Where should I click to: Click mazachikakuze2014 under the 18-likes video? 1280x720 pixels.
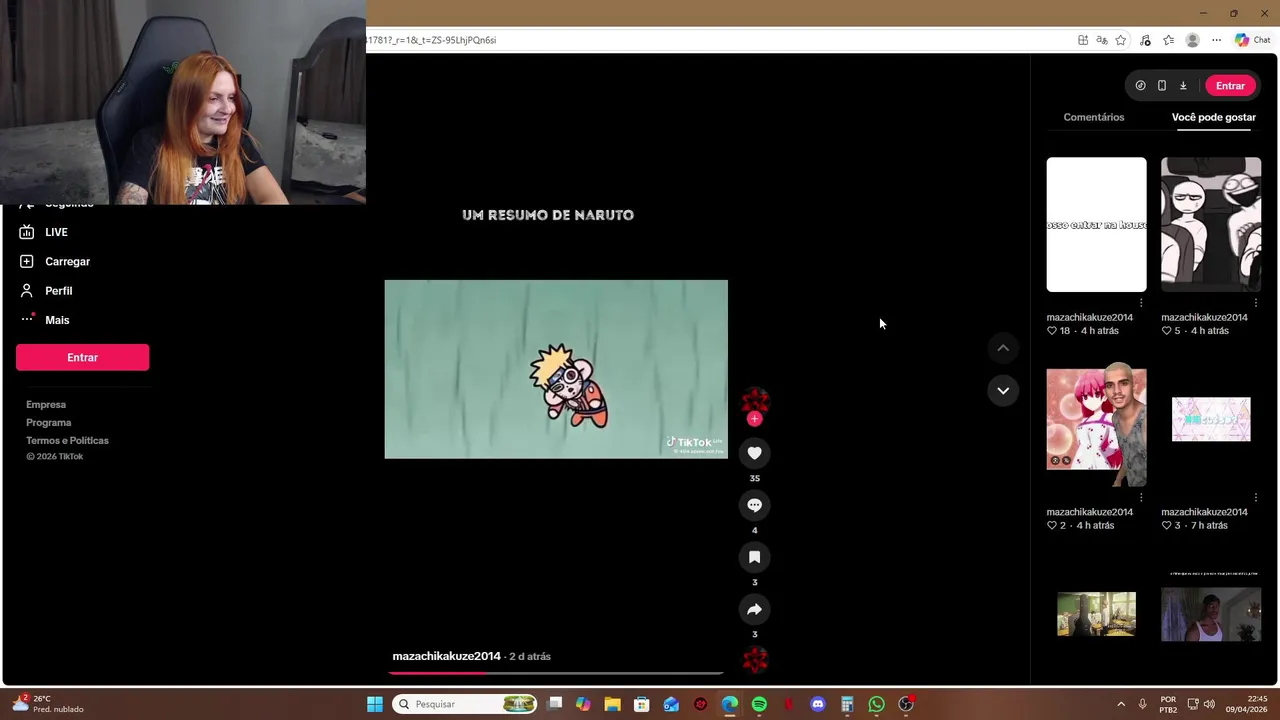[1089, 317]
